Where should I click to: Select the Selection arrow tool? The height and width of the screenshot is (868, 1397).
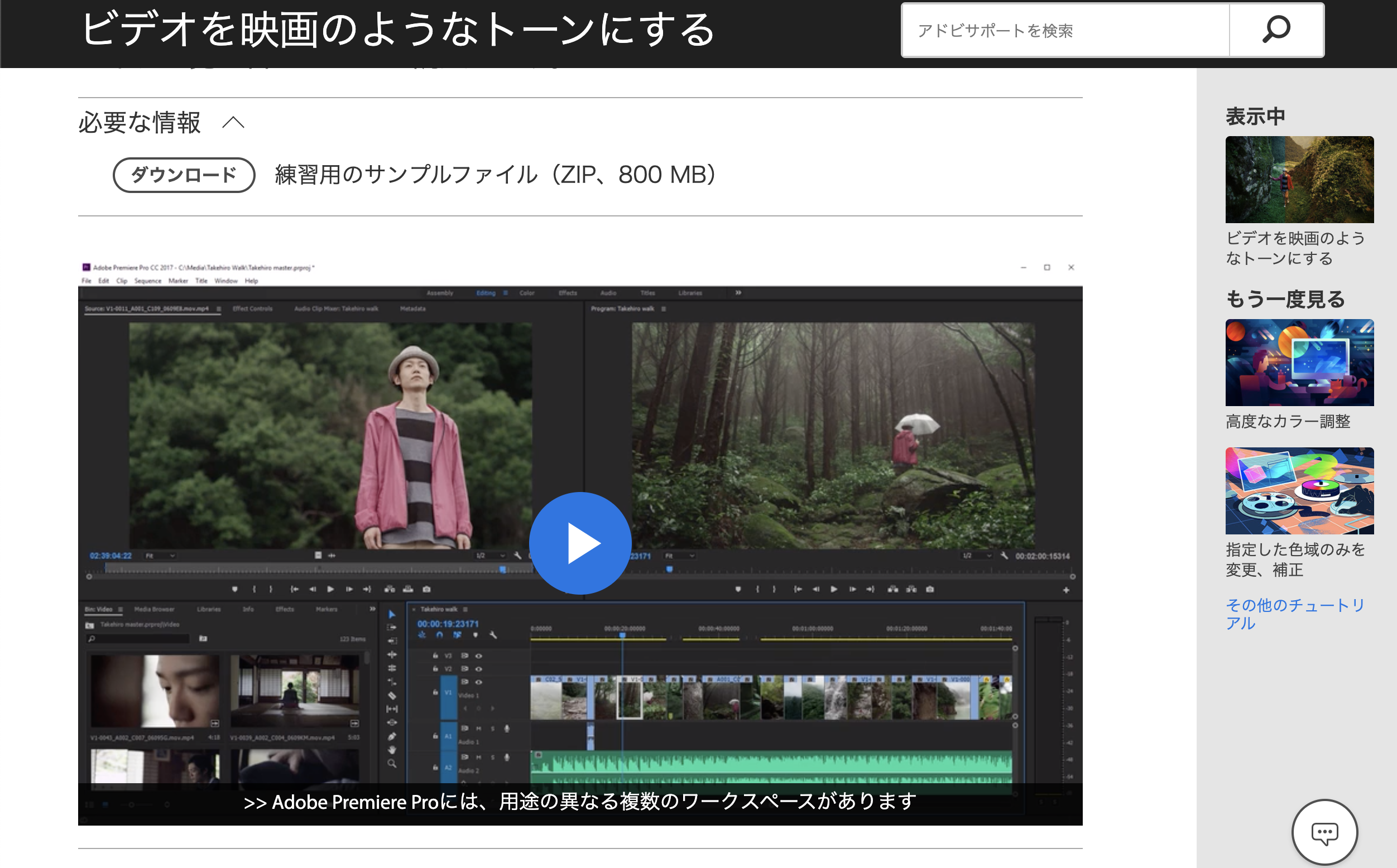tap(392, 614)
